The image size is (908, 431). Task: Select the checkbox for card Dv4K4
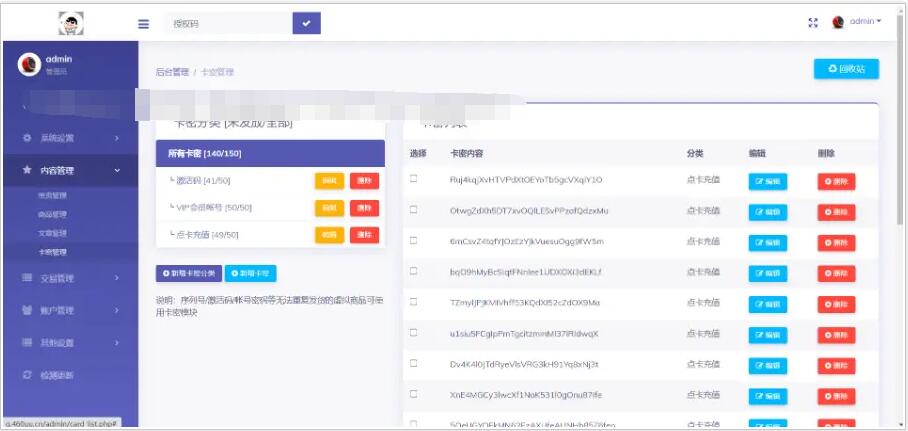pos(413,363)
